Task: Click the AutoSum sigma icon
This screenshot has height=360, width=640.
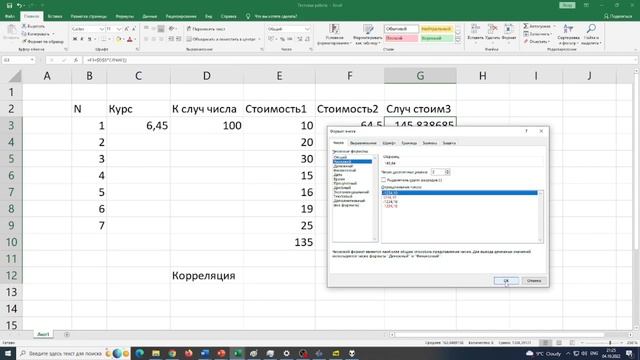Action: pos(526,26)
